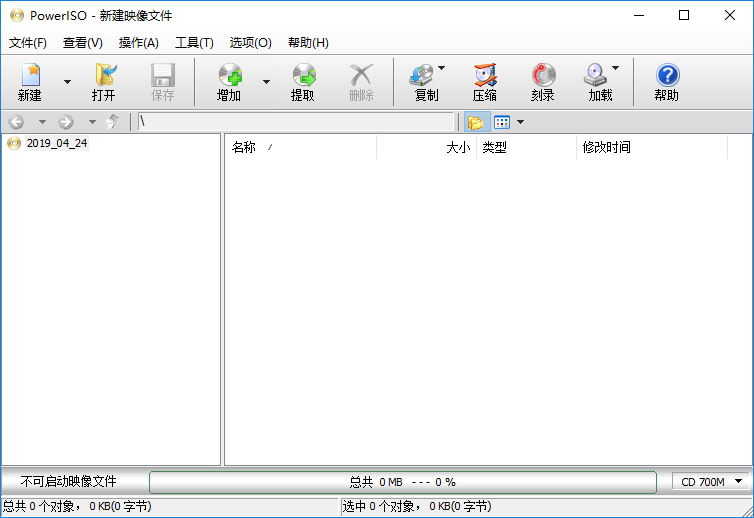
Task: Click 不可启动映像文件 status button
Action: click(69, 482)
